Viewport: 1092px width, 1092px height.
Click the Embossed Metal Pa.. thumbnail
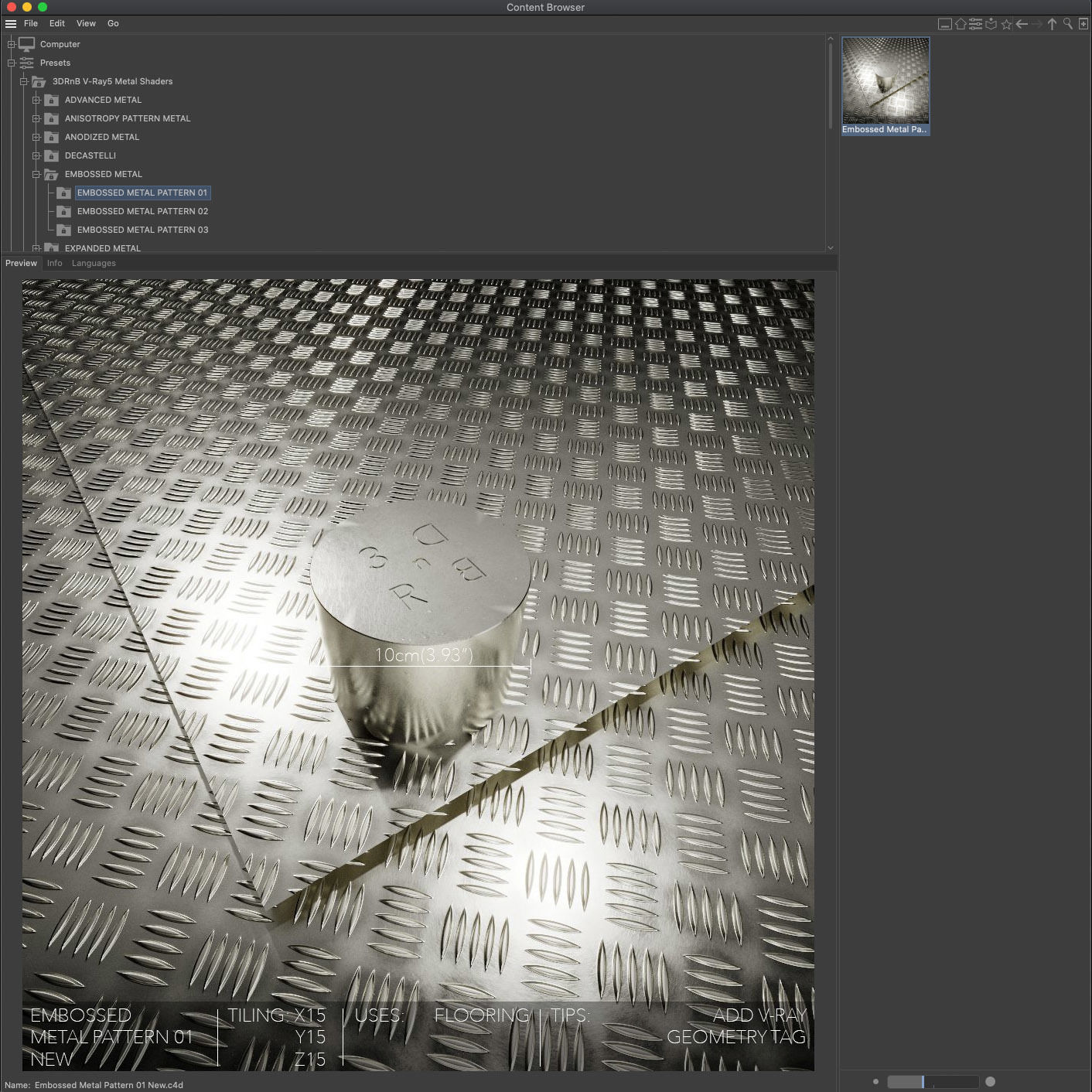point(886,86)
